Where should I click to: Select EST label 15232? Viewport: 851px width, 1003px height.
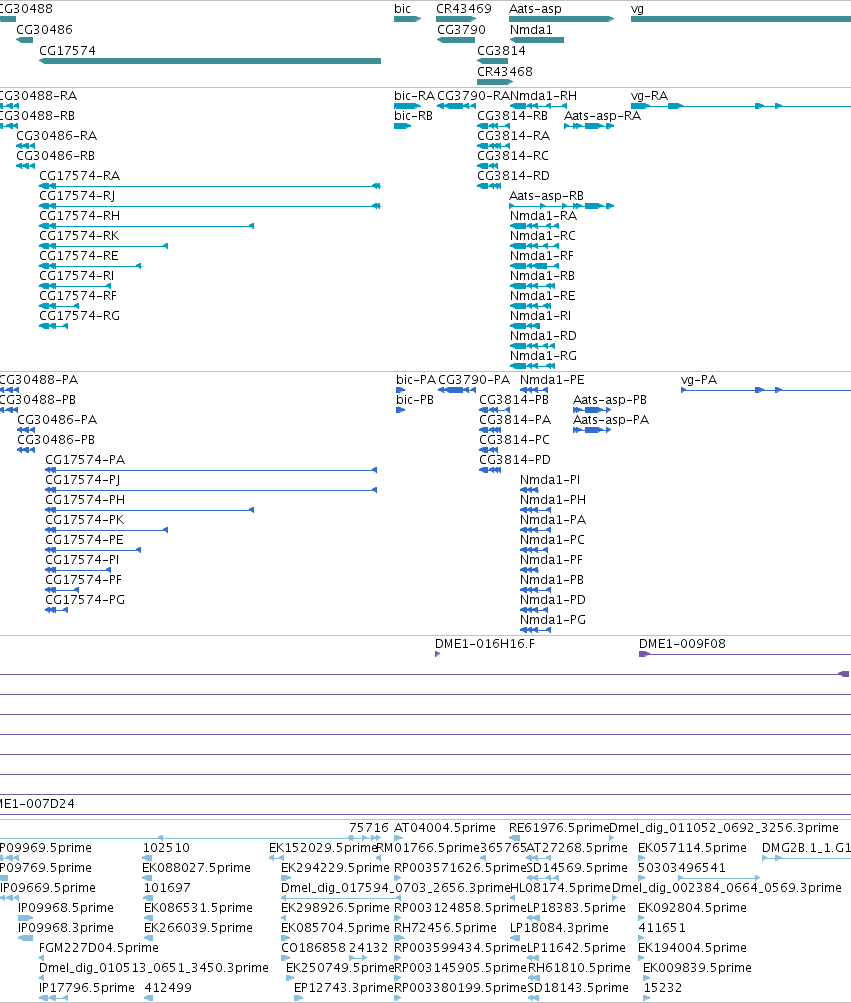click(x=663, y=988)
